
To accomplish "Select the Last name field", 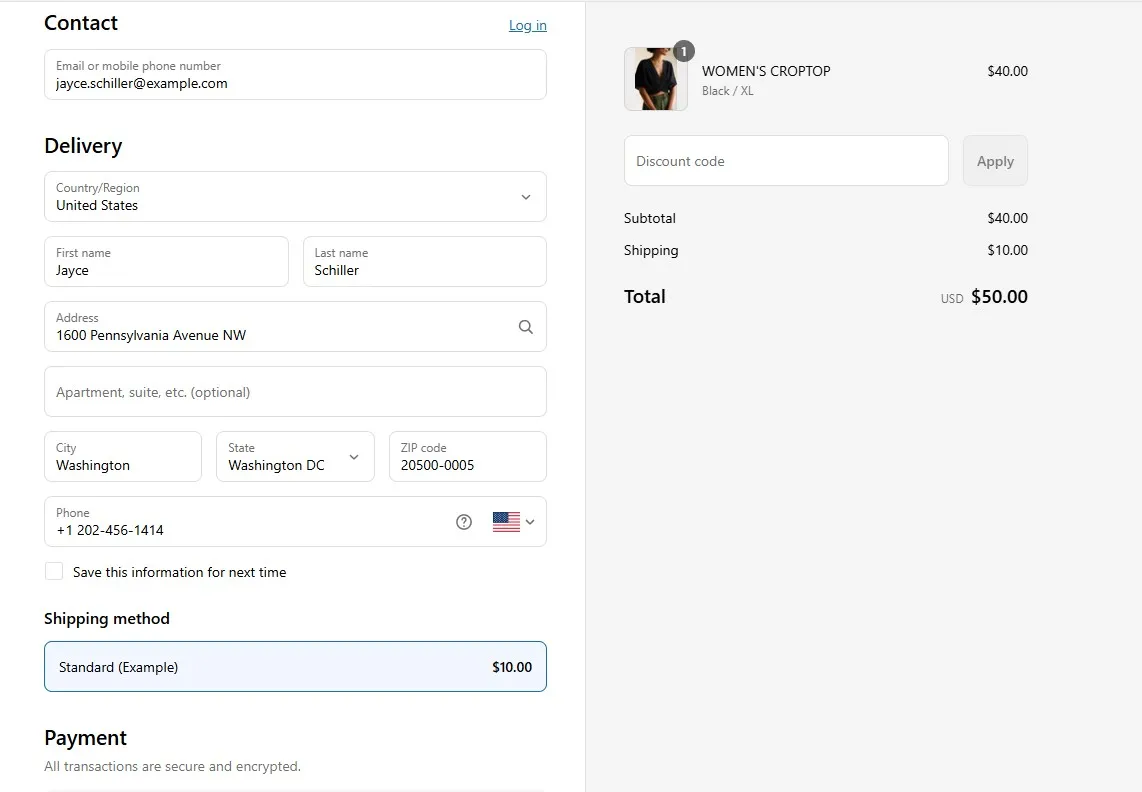I will [424, 262].
